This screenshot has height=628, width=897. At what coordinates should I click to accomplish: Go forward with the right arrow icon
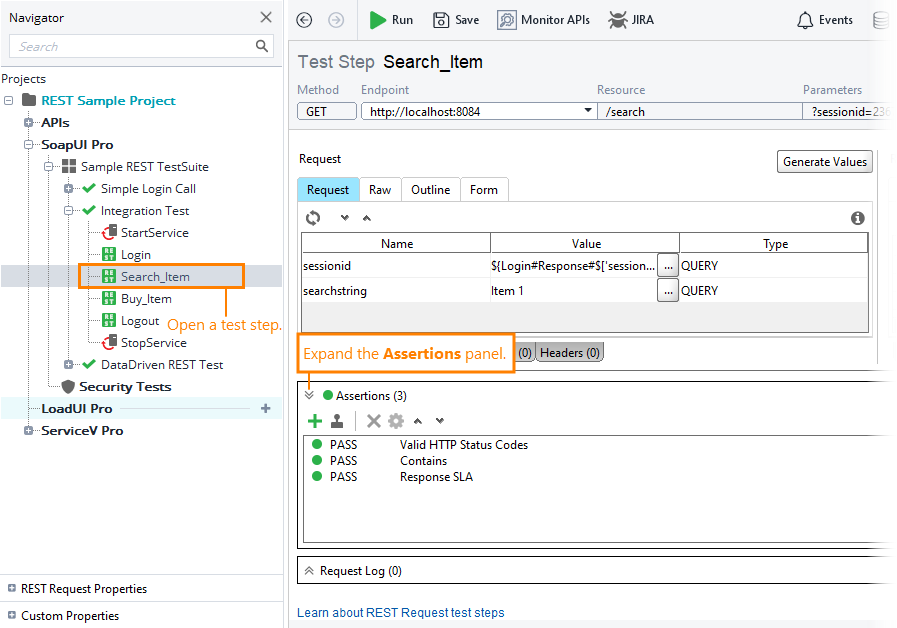336,20
